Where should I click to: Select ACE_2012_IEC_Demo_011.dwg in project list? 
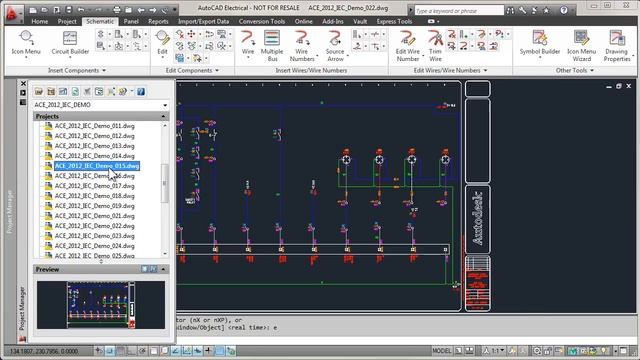94,126
